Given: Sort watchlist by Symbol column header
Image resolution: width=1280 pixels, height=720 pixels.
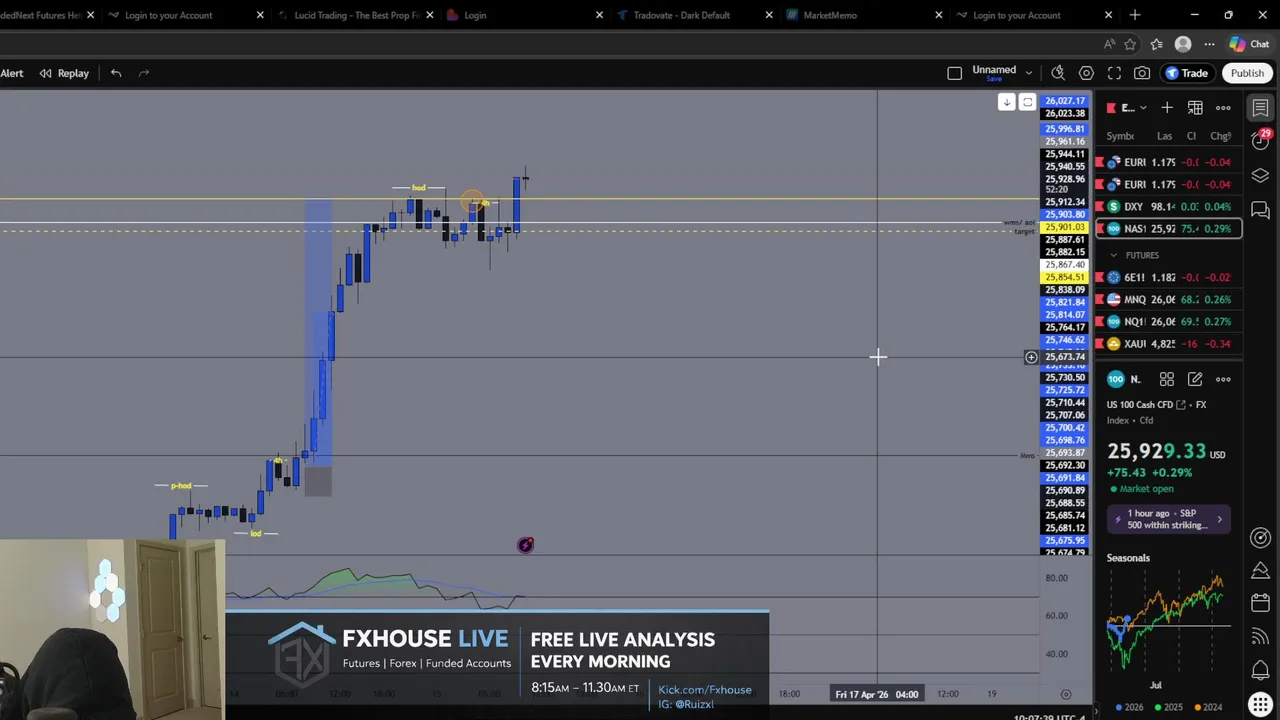Looking at the screenshot, I should [1120, 136].
